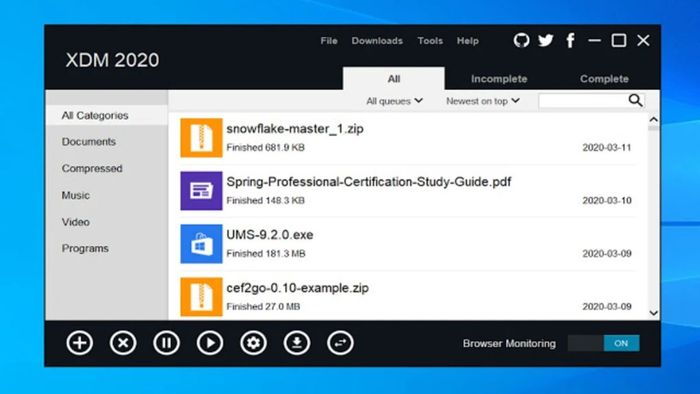Click the zip icon of cef2go-0.10-example.zip
Screen dimensions: 700x394
[201, 297]
